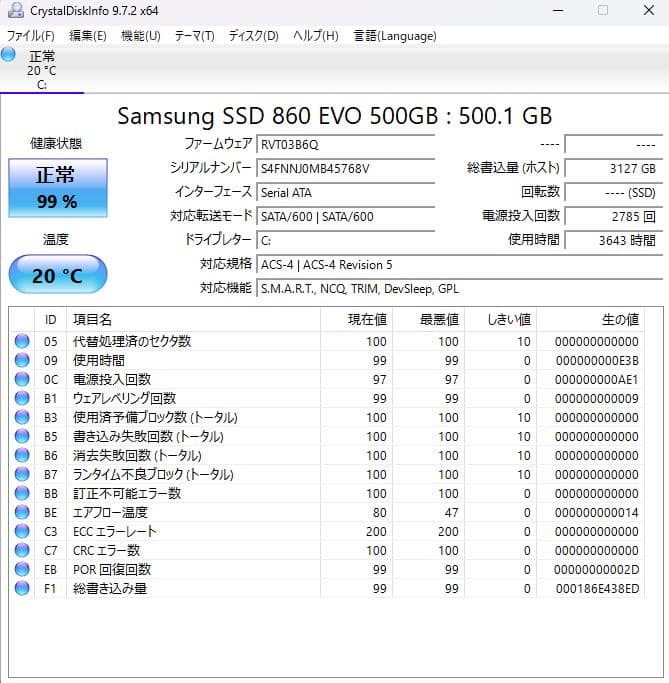Click status icon for ID C7 CRC row
The height and width of the screenshot is (683, 669).
tap(22, 550)
